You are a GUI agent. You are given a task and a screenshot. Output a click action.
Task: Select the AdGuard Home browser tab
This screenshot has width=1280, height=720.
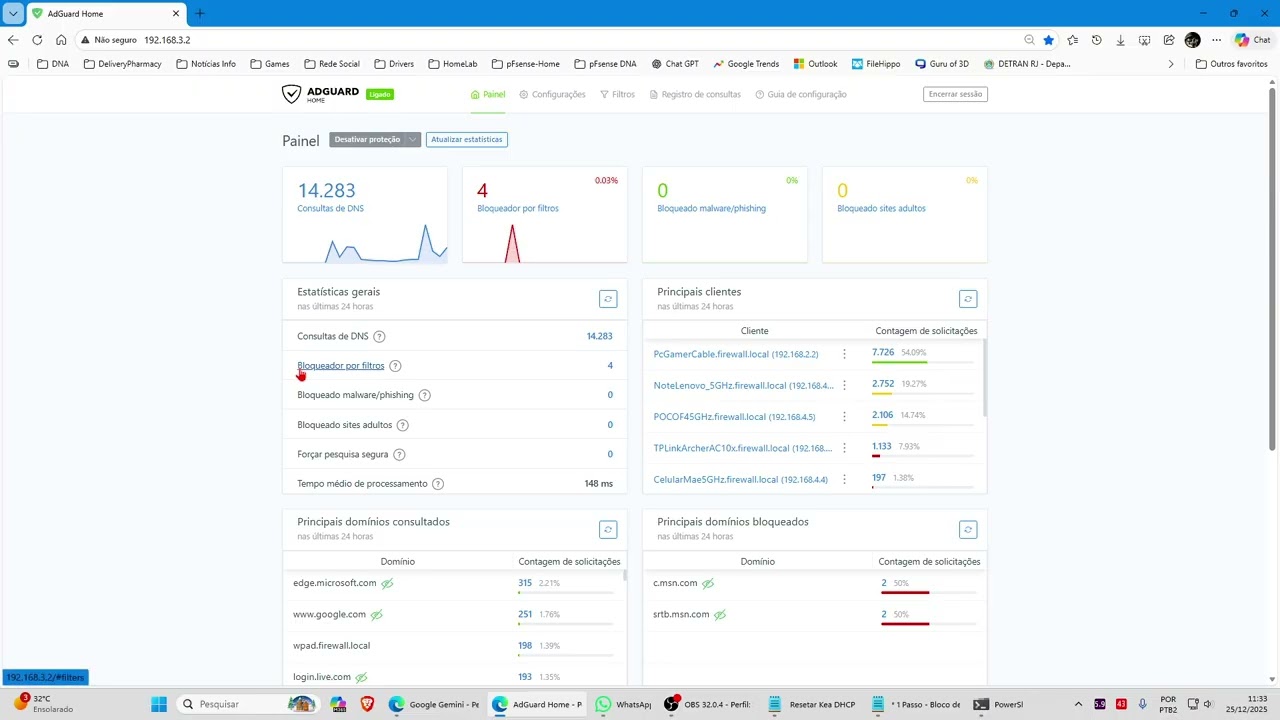(104, 14)
